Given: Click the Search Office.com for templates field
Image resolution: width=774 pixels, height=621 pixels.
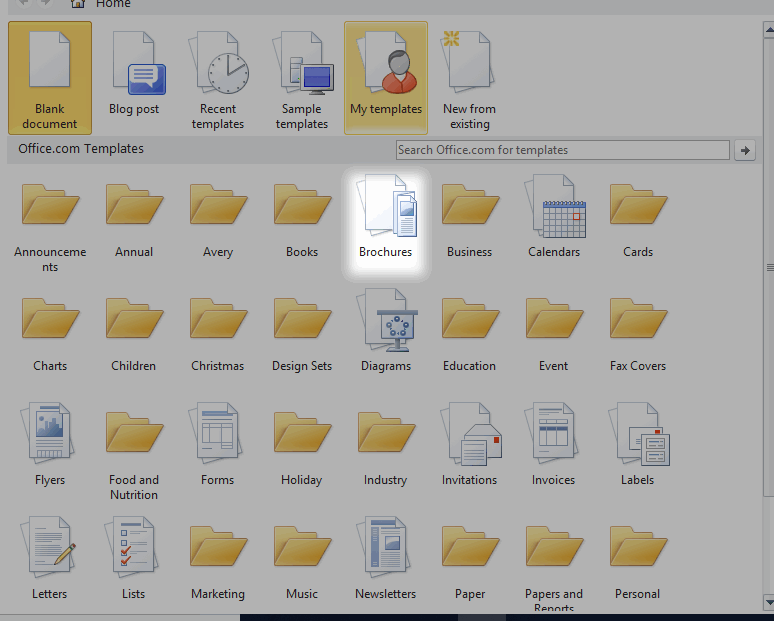Looking at the screenshot, I should (x=563, y=150).
